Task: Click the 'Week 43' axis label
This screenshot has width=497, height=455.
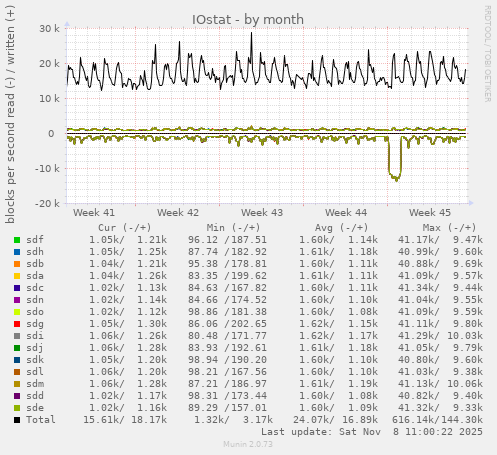Action: (x=262, y=213)
